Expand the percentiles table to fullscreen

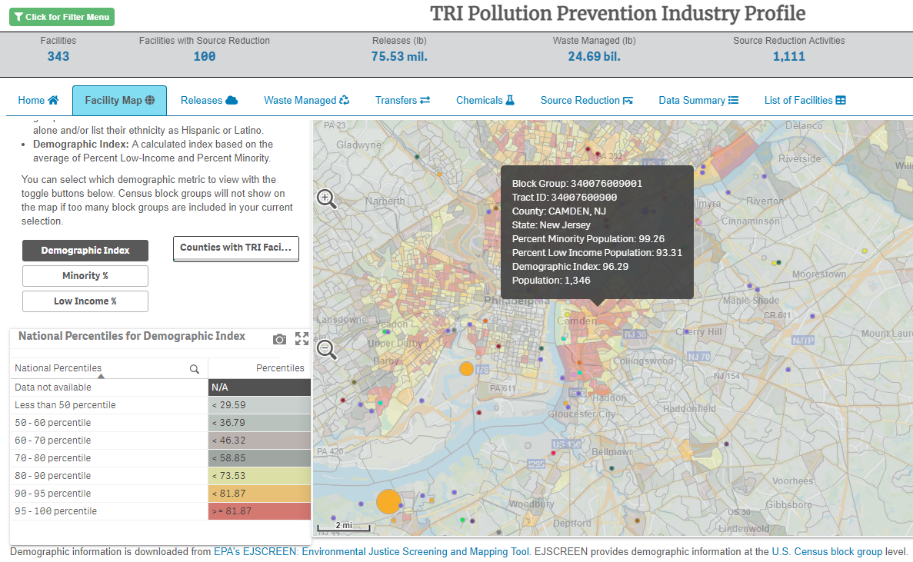(302, 338)
